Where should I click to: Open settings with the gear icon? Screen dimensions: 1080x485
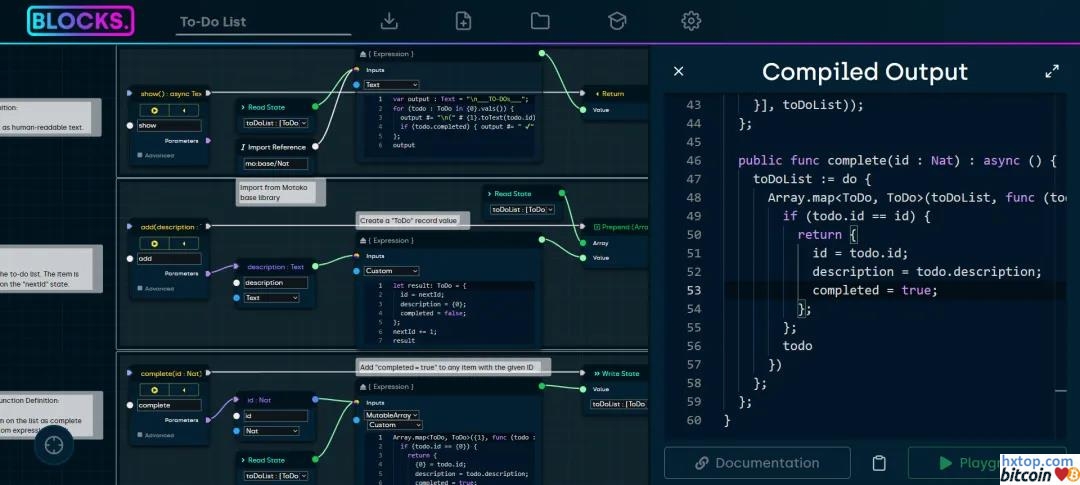coord(691,21)
